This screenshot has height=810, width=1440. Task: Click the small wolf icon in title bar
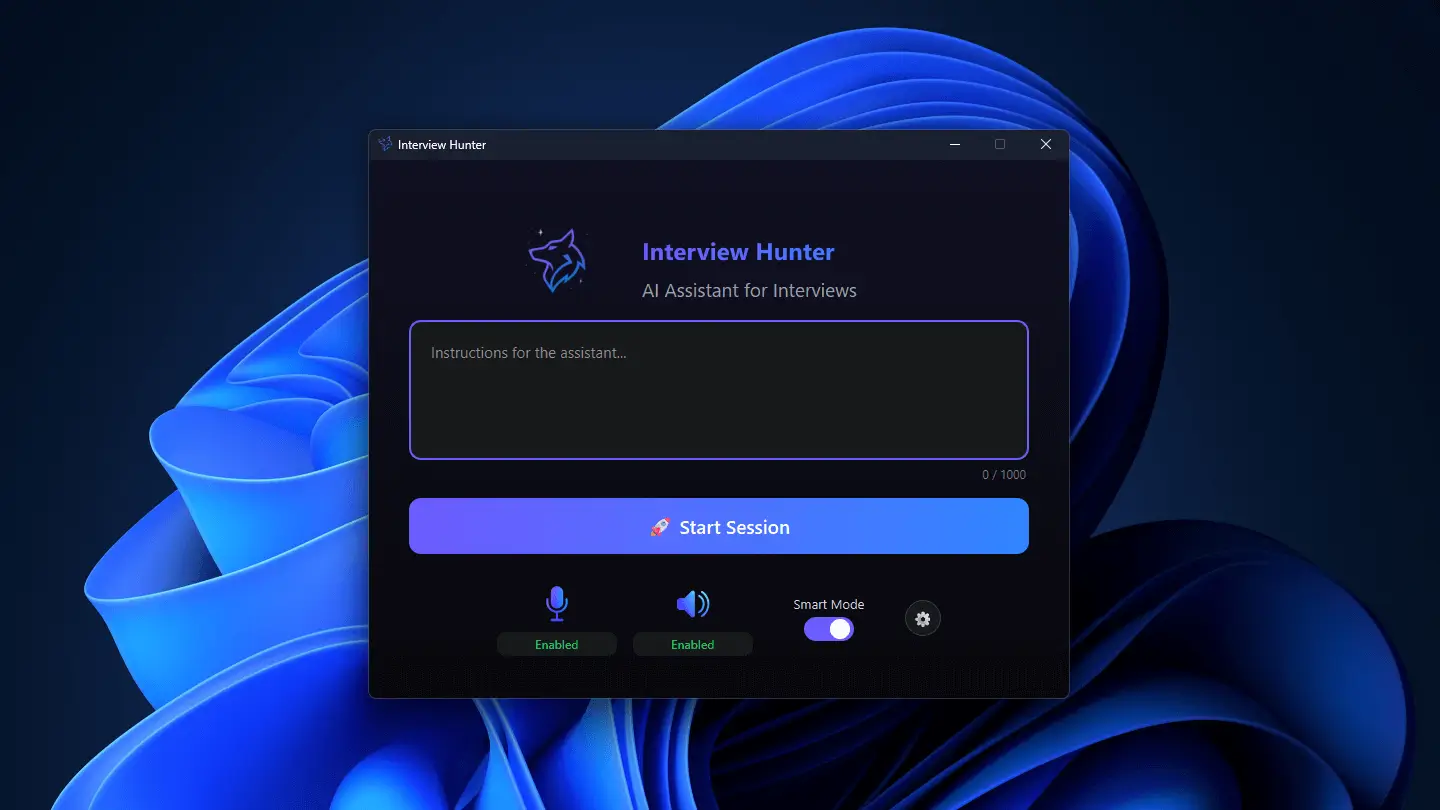[385, 144]
